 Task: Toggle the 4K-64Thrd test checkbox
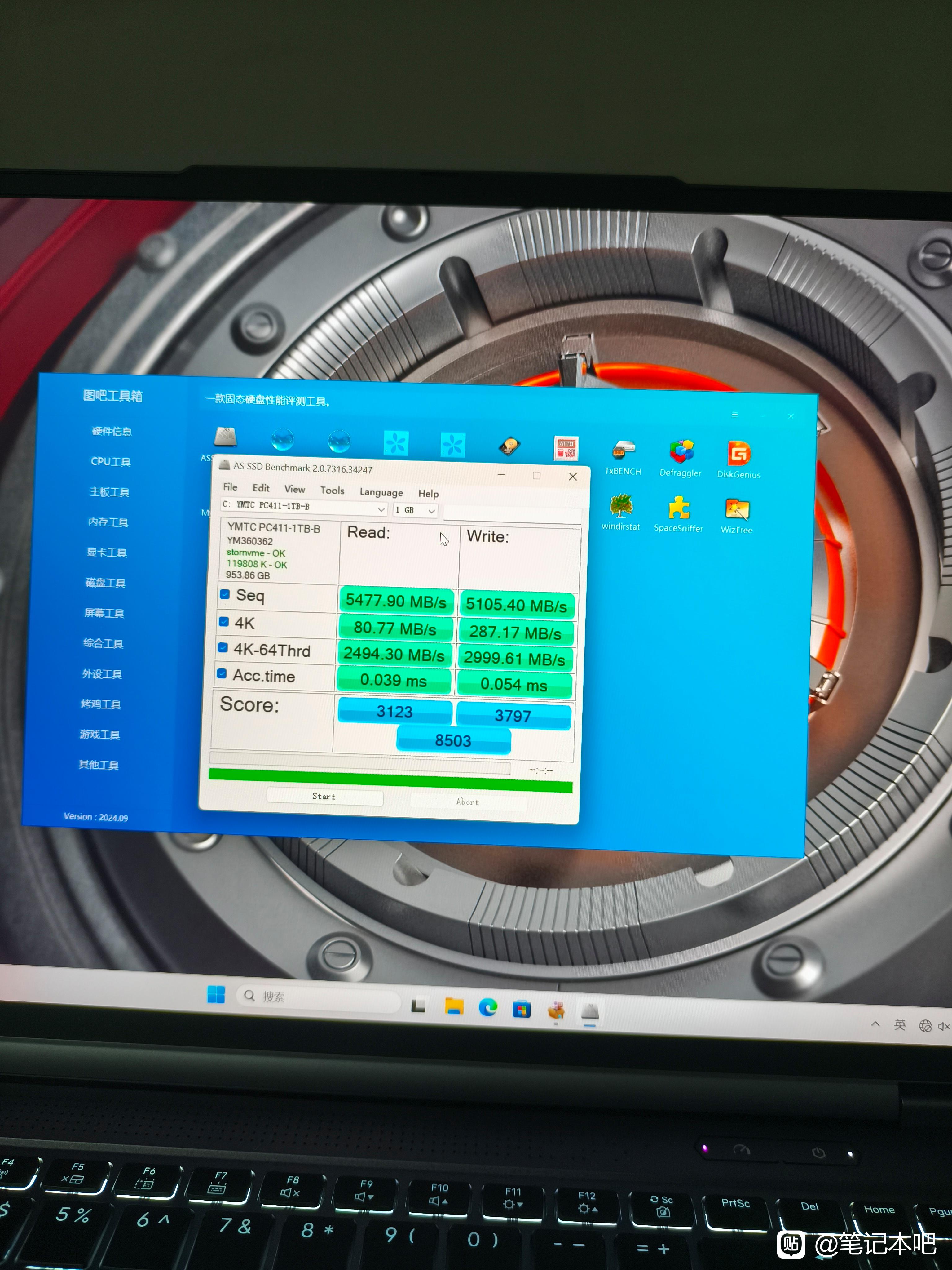point(223,648)
